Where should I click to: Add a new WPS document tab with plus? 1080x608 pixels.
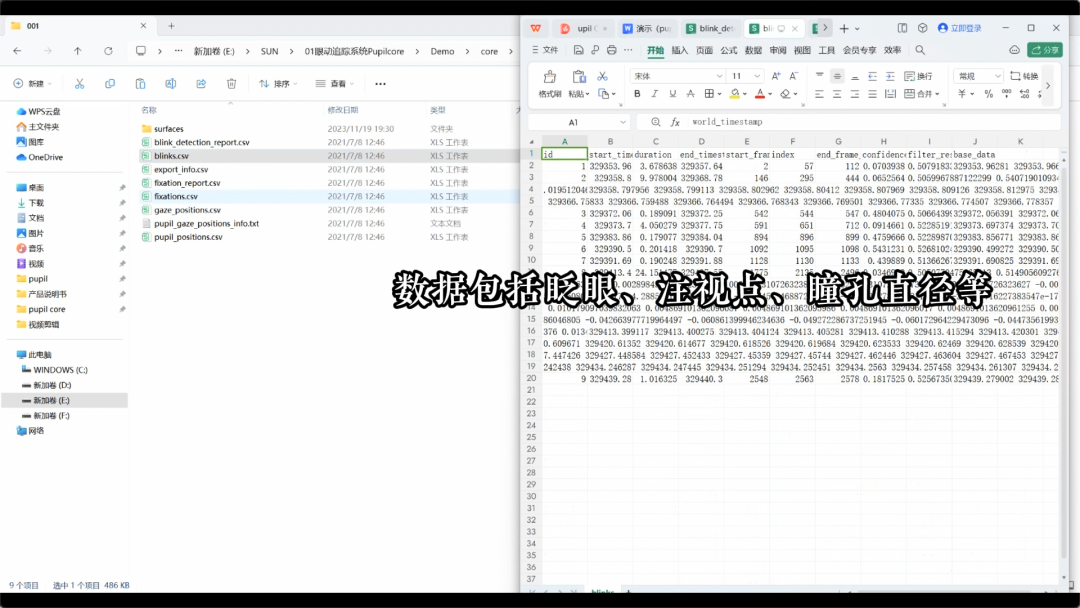click(x=844, y=28)
